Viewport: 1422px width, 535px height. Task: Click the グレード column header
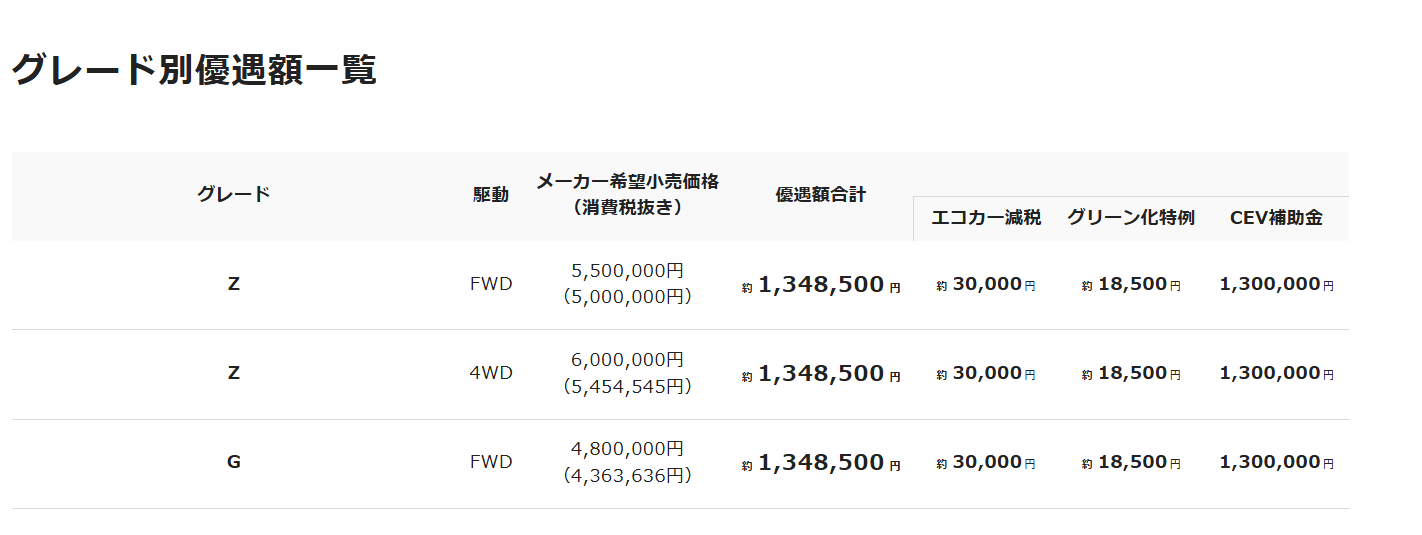tap(233, 194)
